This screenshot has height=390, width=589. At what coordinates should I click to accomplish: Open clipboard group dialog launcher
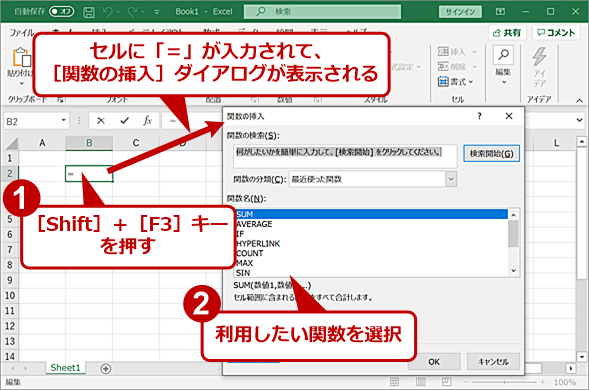point(60,100)
